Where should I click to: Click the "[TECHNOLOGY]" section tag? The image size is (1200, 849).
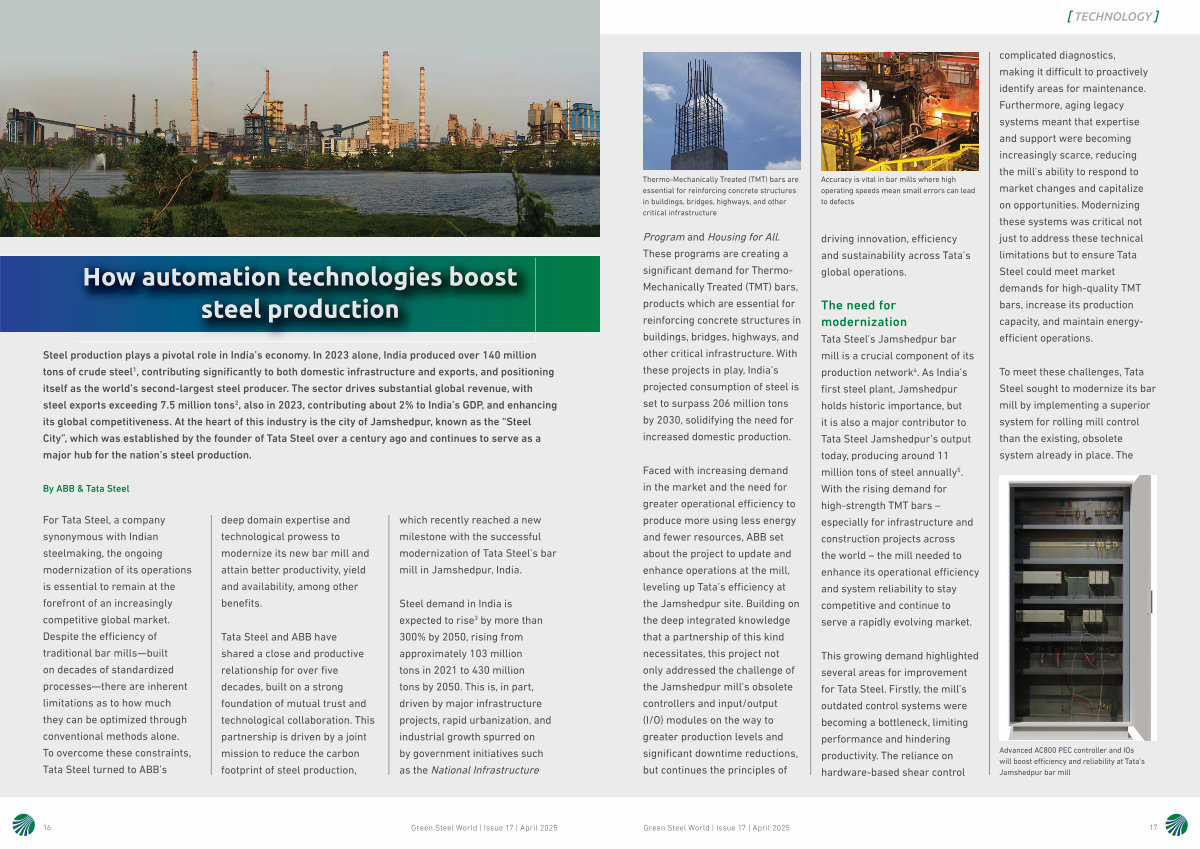click(1112, 16)
